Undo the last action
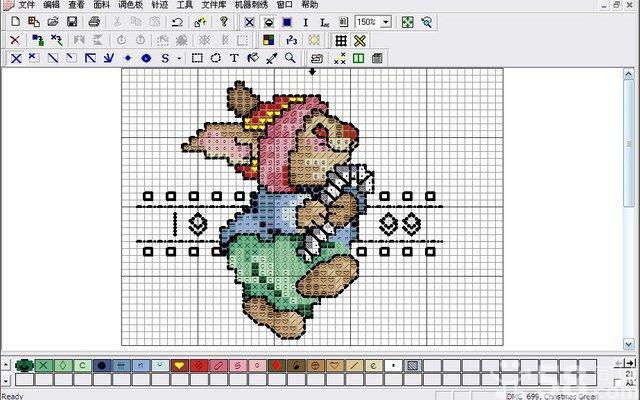Image resolution: width=640 pixels, height=400 pixels. [x=177, y=22]
